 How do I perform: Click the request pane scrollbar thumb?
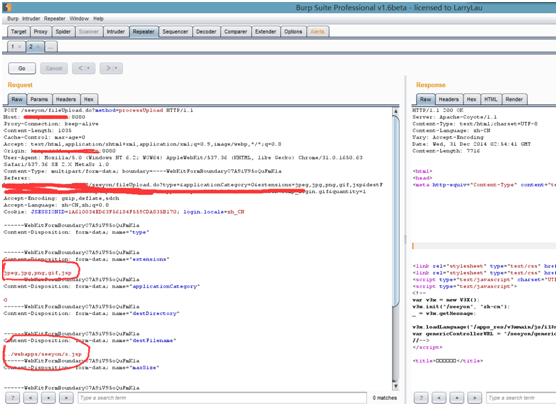pyautogui.click(x=395, y=210)
